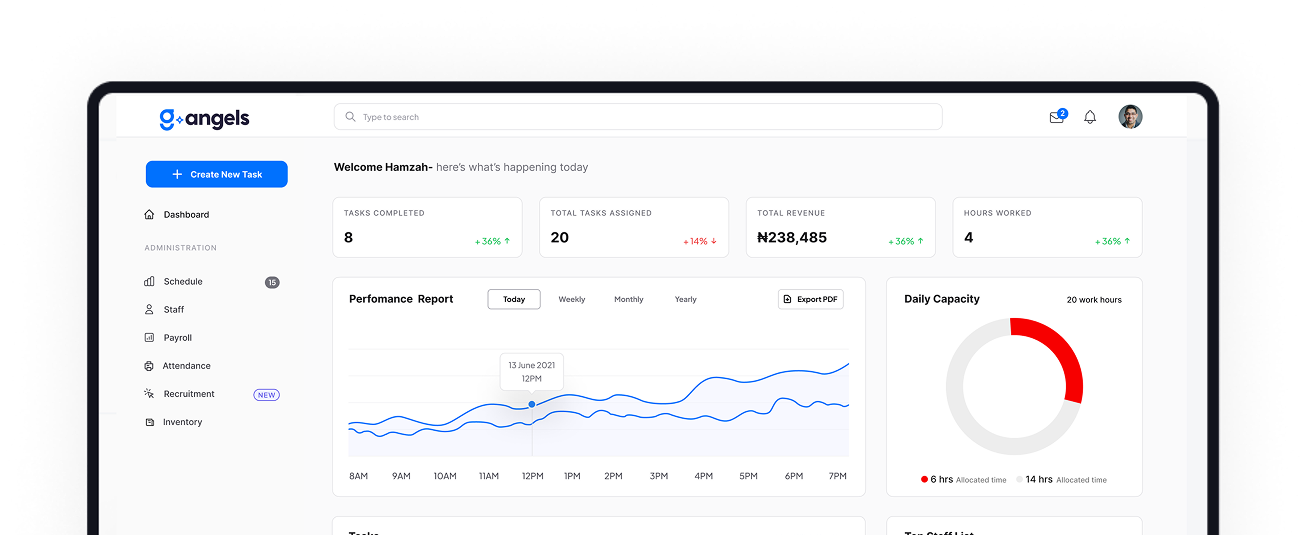Viewport: 1308px width, 535px height.
Task: Click the Schedule badge showing 15
Action: [x=272, y=282]
